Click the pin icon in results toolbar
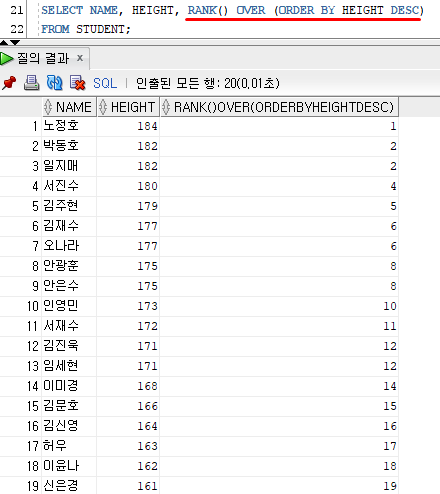This screenshot has height=494, width=440. pyautogui.click(x=9, y=83)
